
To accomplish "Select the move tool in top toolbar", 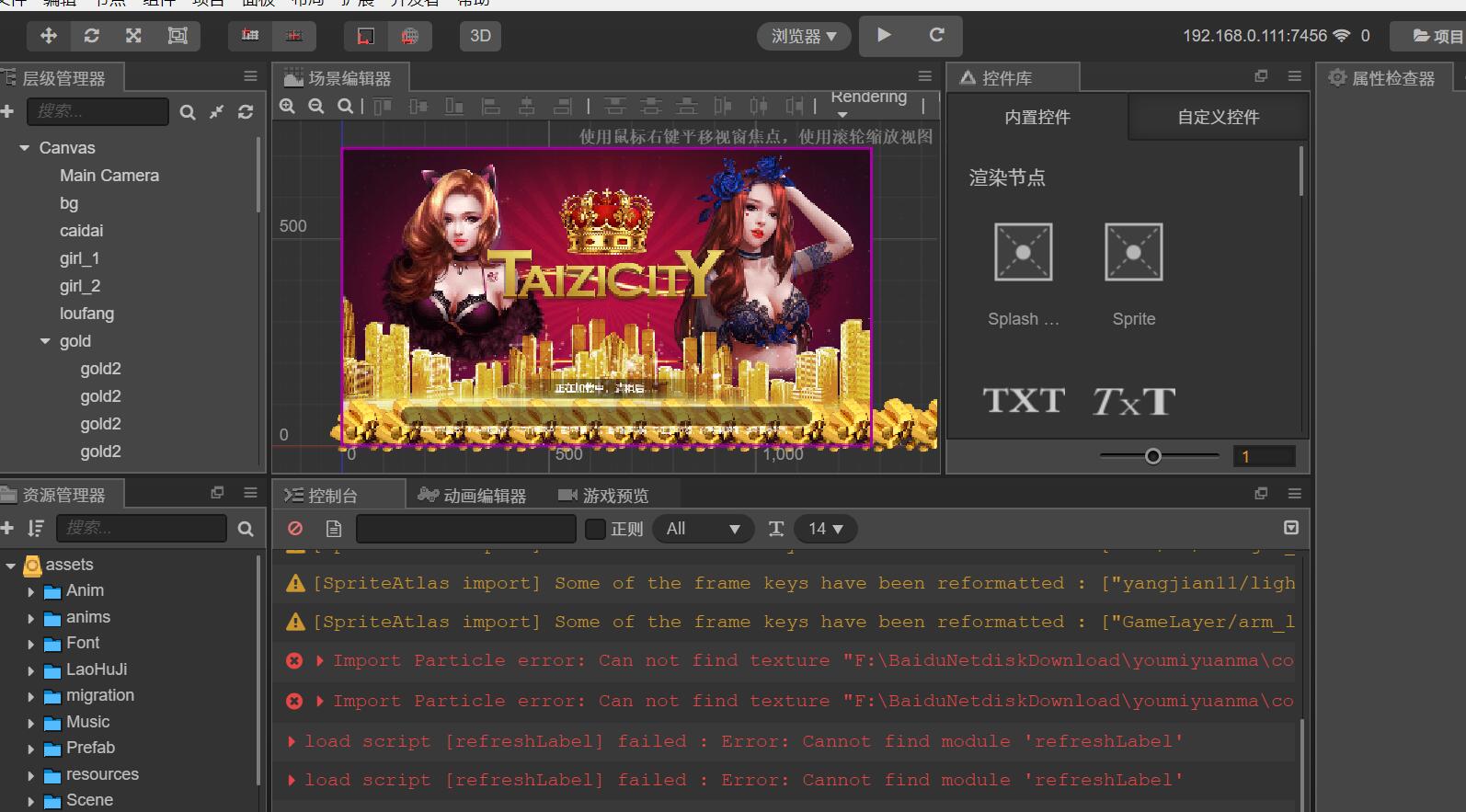I will [x=49, y=36].
